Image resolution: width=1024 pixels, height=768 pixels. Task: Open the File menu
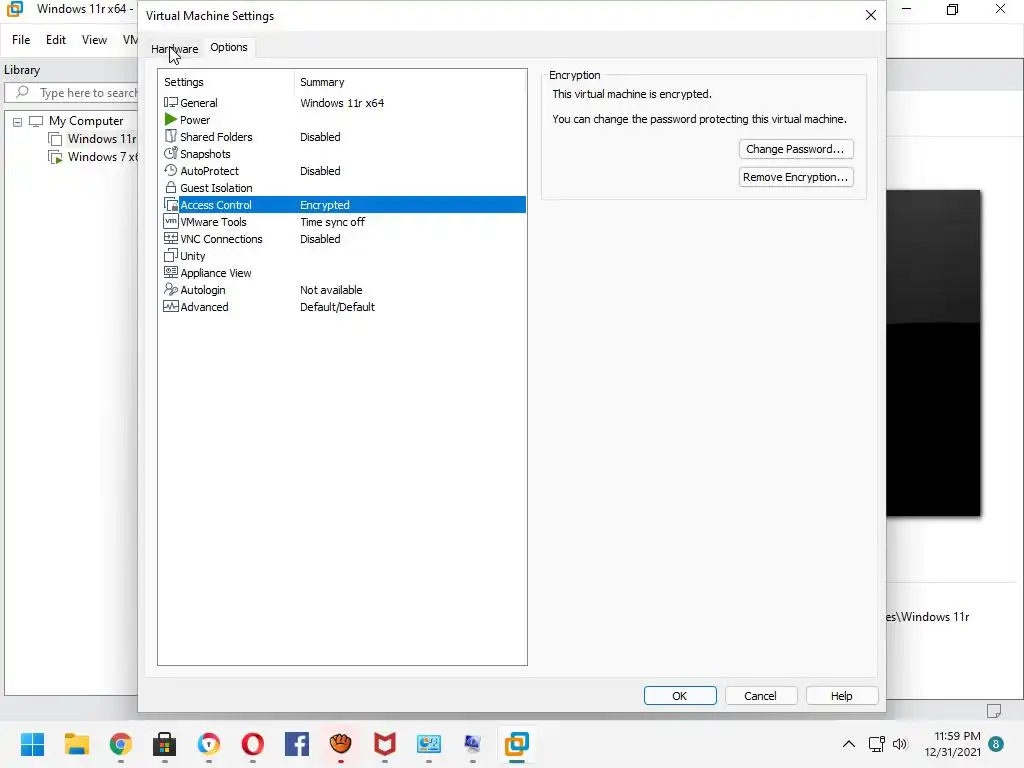pyautogui.click(x=21, y=40)
